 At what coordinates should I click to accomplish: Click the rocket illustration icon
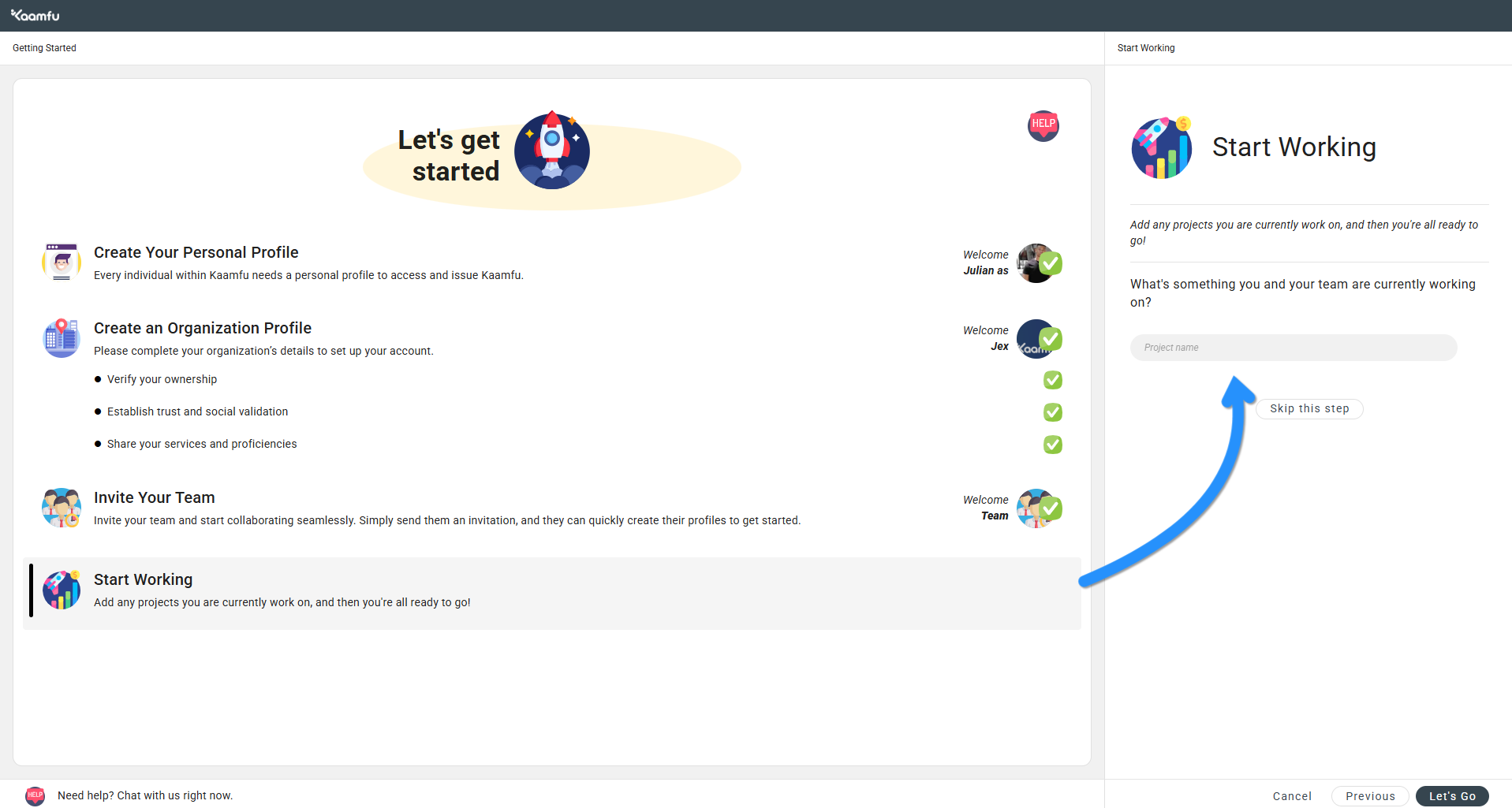tap(551, 150)
